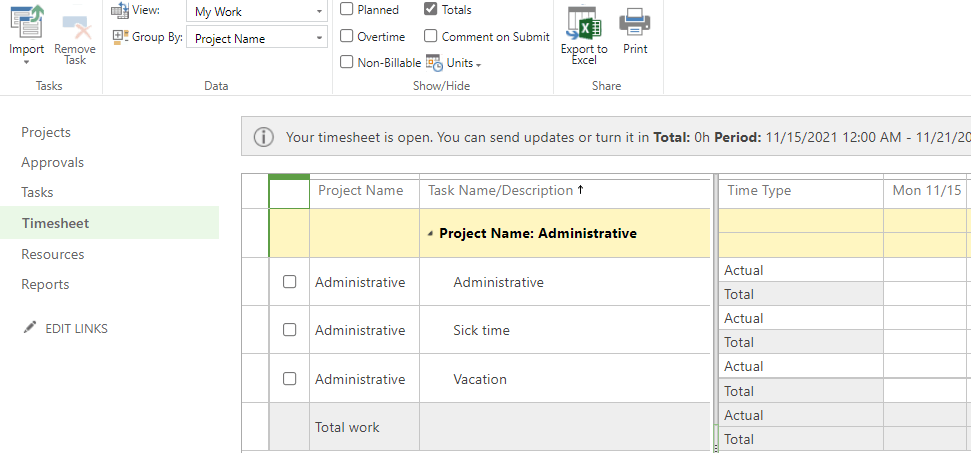Click Administrative project cell in Sick time row

click(365, 330)
